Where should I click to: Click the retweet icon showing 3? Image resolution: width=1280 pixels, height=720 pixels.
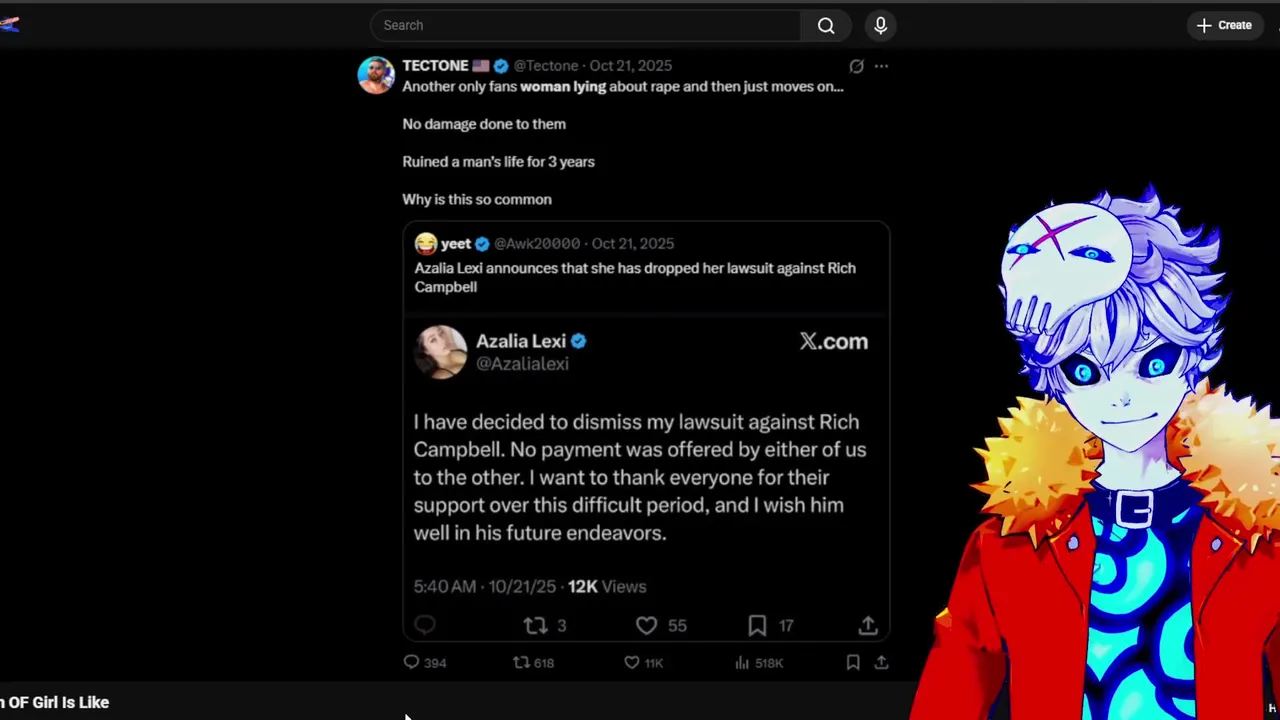(535, 626)
